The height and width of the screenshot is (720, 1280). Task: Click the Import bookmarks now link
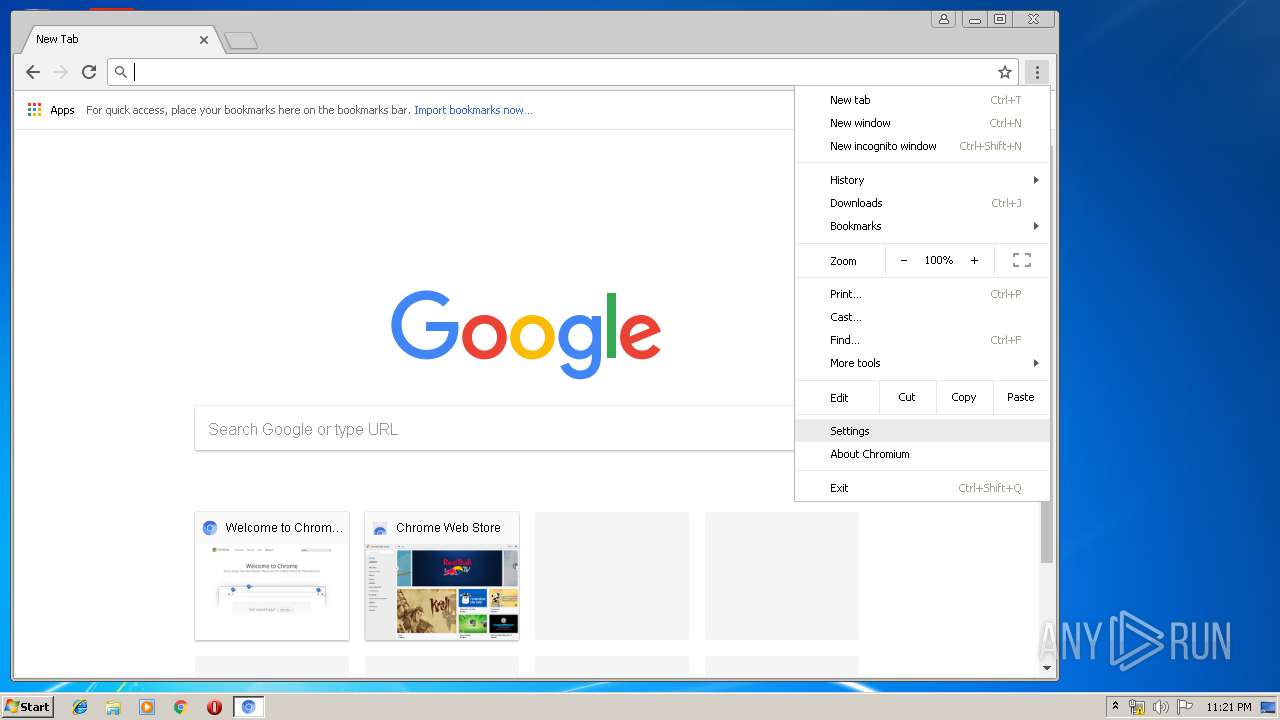[x=473, y=110]
